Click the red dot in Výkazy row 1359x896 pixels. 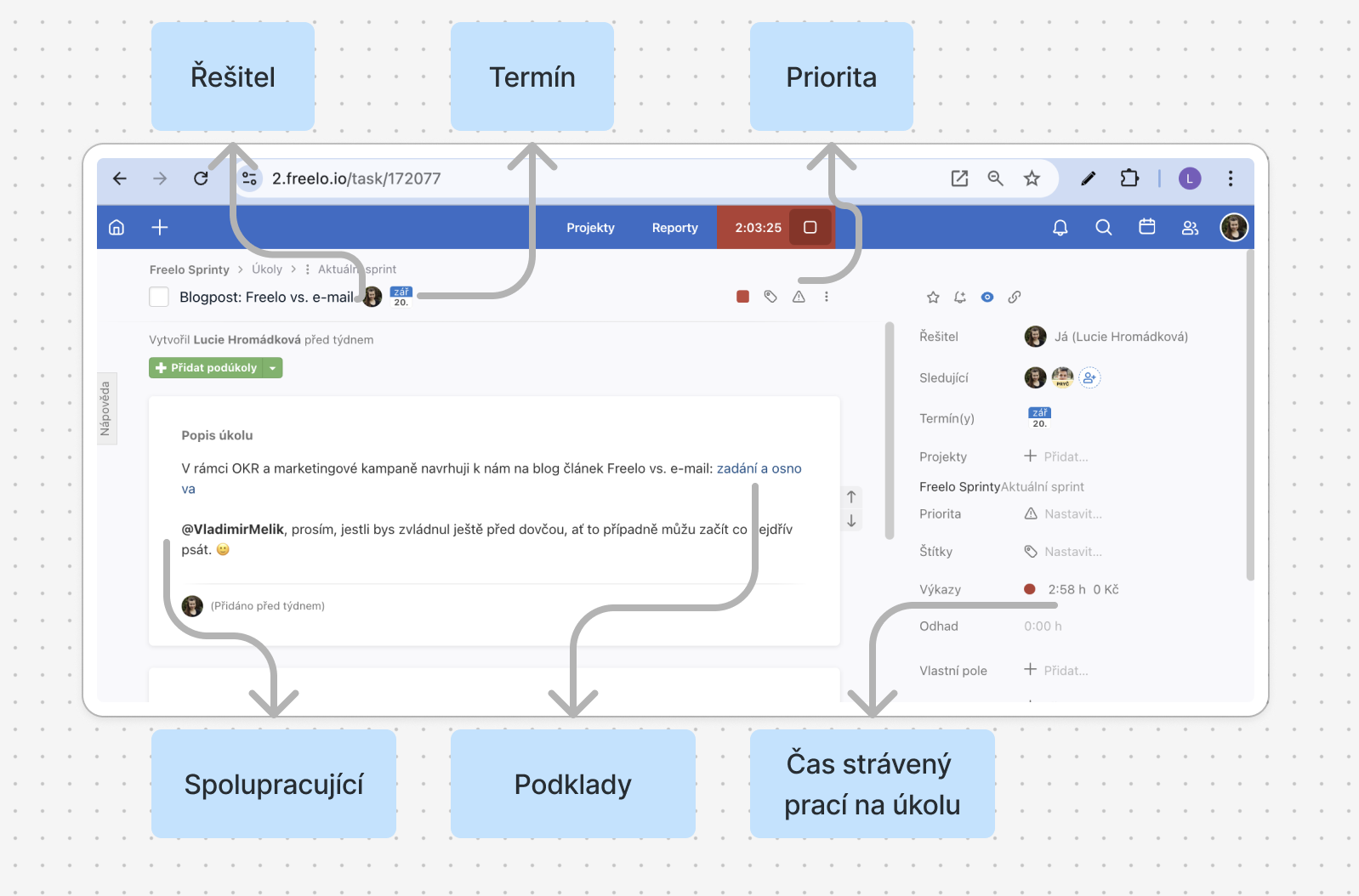[1030, 589]
